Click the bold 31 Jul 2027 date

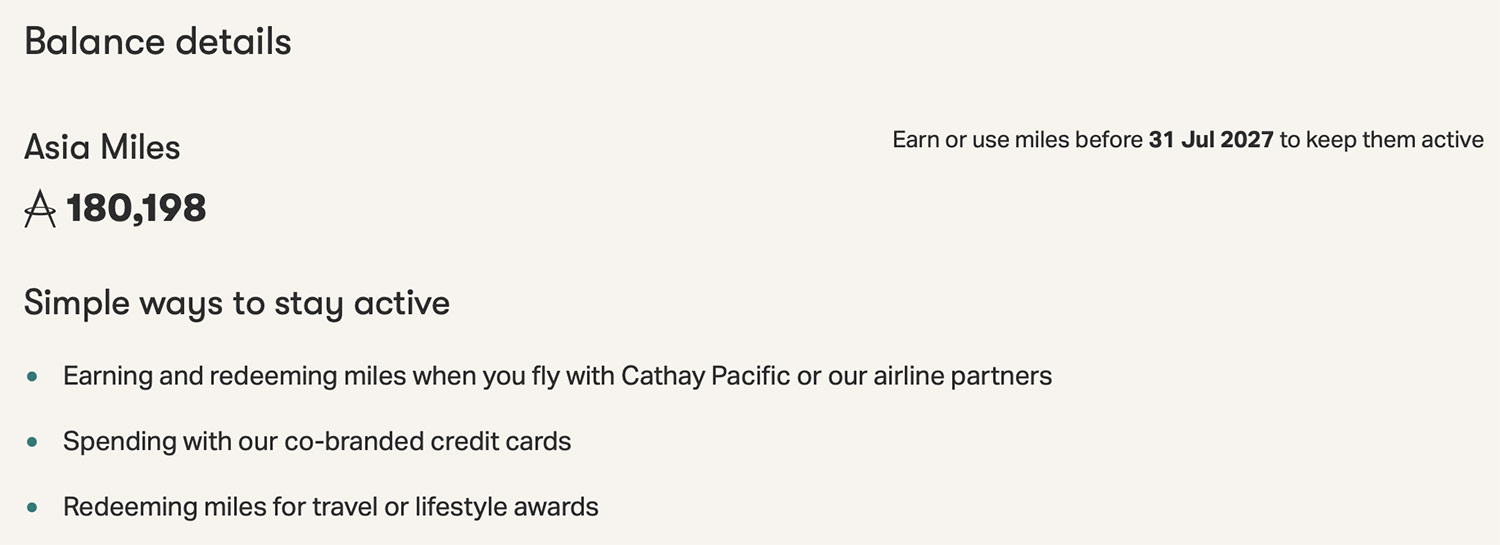click(1210, 140)
